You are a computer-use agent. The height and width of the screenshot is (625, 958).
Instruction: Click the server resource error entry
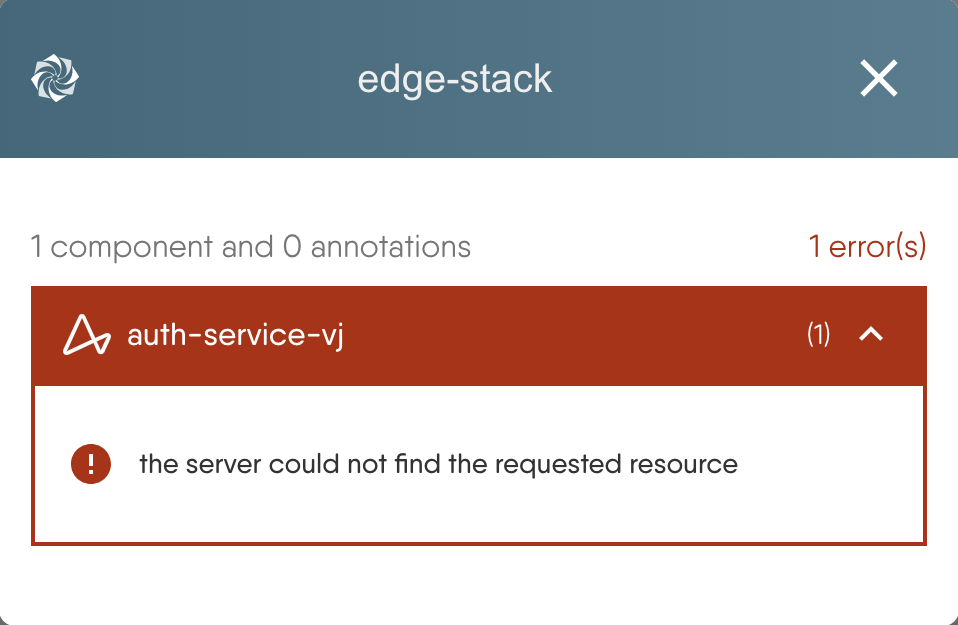pos(437,464)
